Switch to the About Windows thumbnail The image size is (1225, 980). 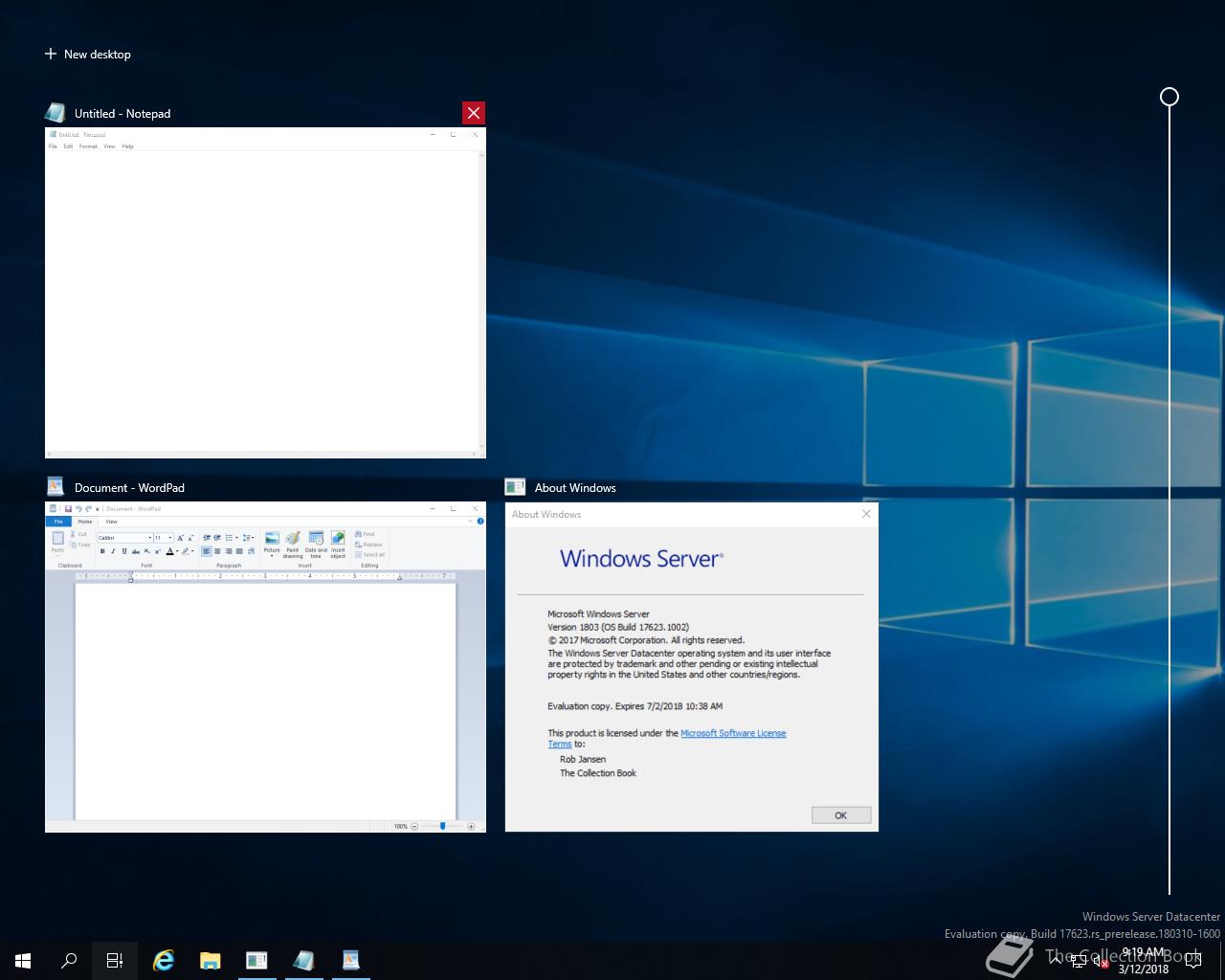click(x=691, y=667)
